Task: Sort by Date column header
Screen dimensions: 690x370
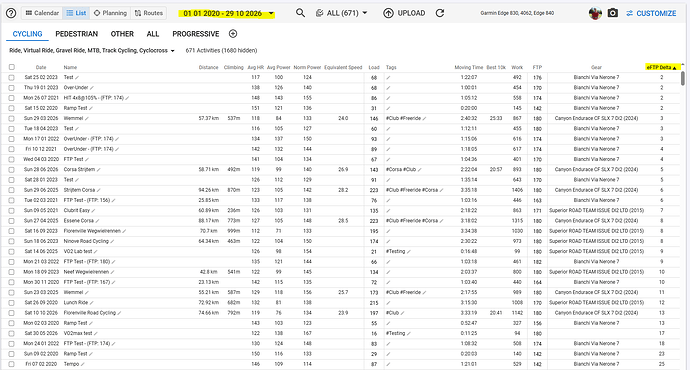Action: 41,67
